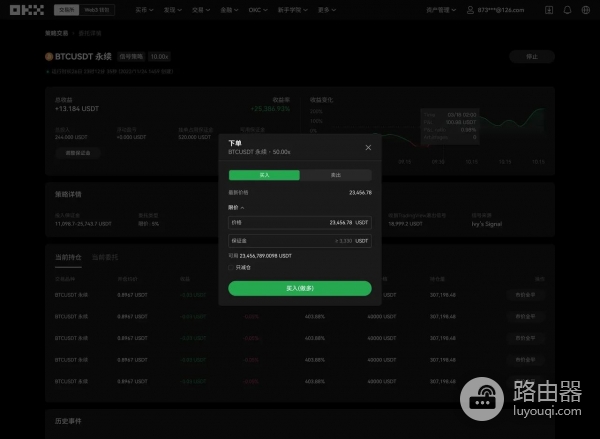Click 市价全平 in first position row
Image resolution: width=600 pixels, height=439 pixels.
pyautogui.click(x=525, y=295)
